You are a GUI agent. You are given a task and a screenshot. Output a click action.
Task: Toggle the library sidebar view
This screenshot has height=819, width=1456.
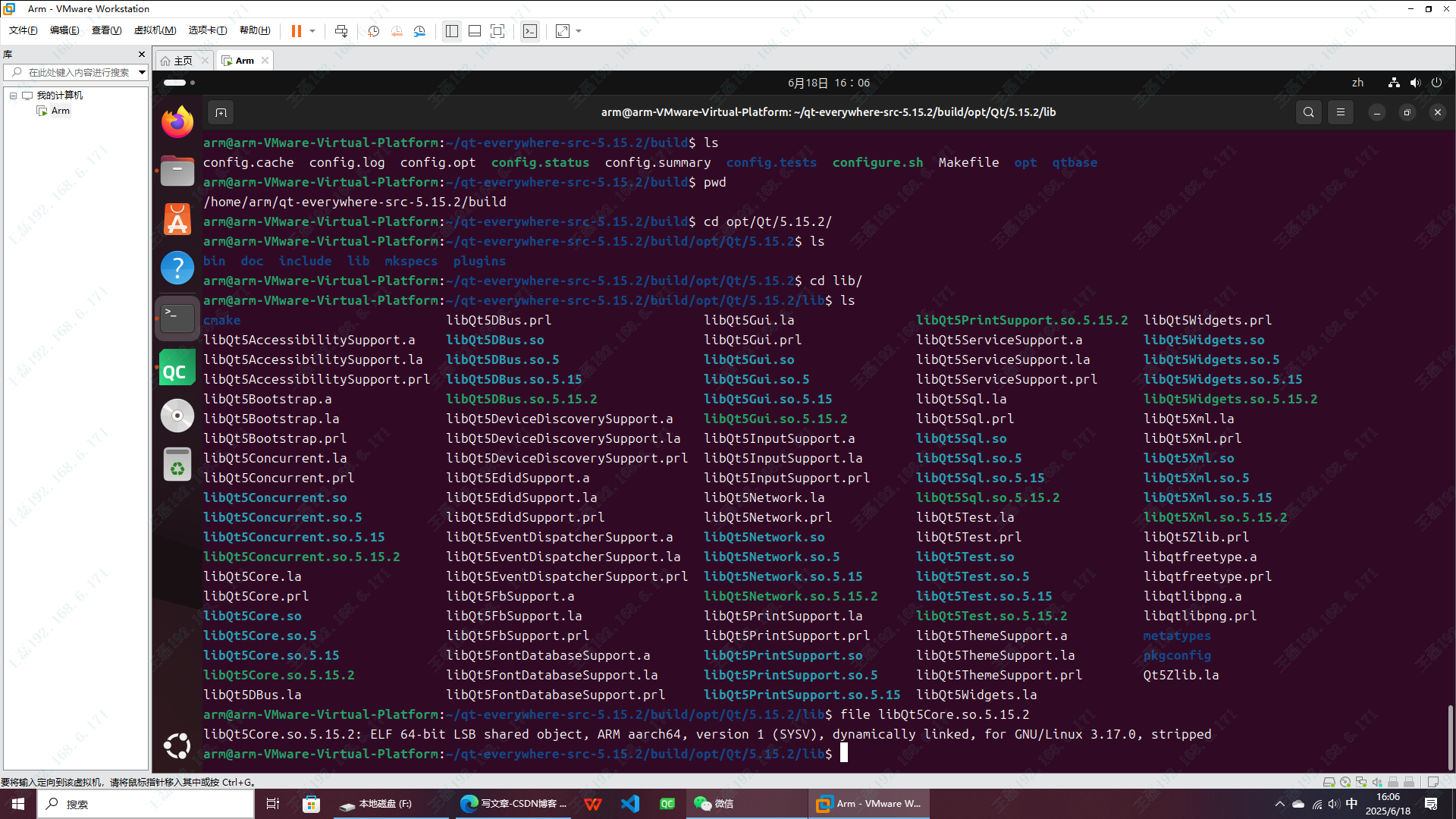pyautogui.click(x=452, y=31)
